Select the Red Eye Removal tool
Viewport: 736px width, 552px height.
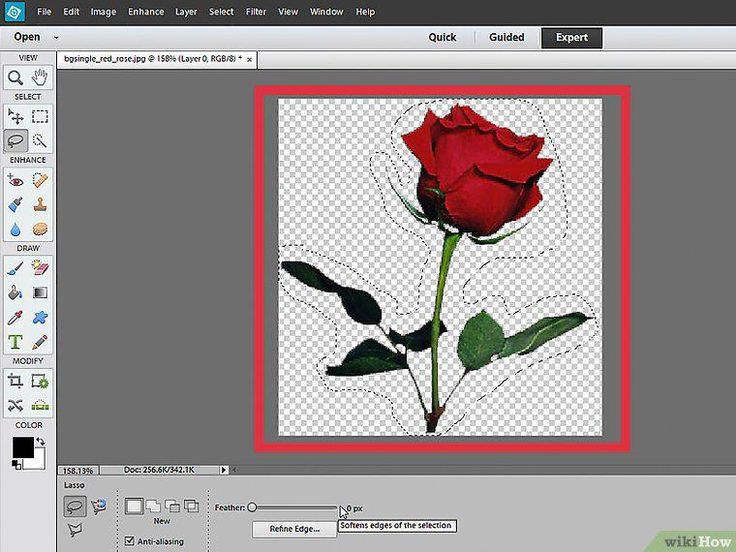point(16,180)
